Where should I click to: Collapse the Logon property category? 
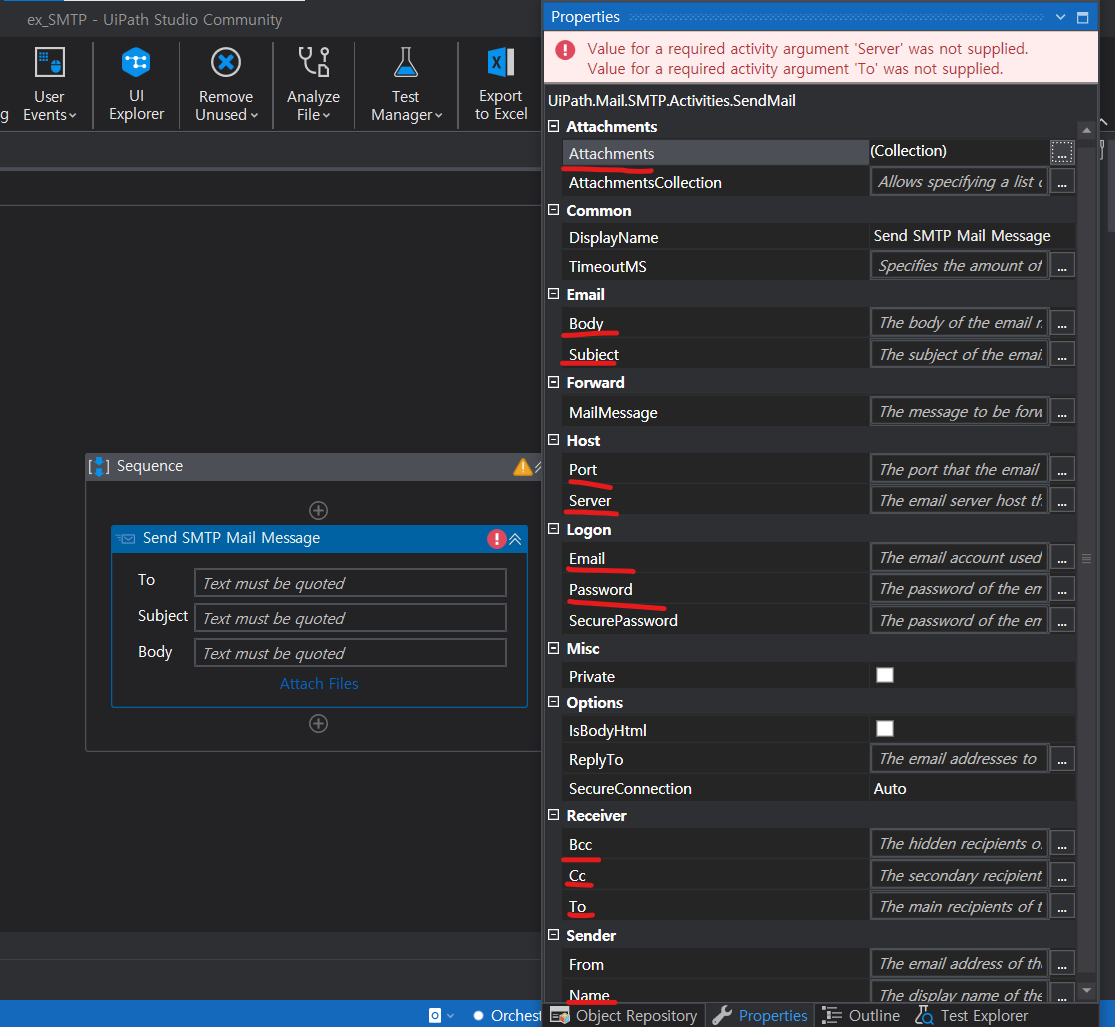pos(554,528)
